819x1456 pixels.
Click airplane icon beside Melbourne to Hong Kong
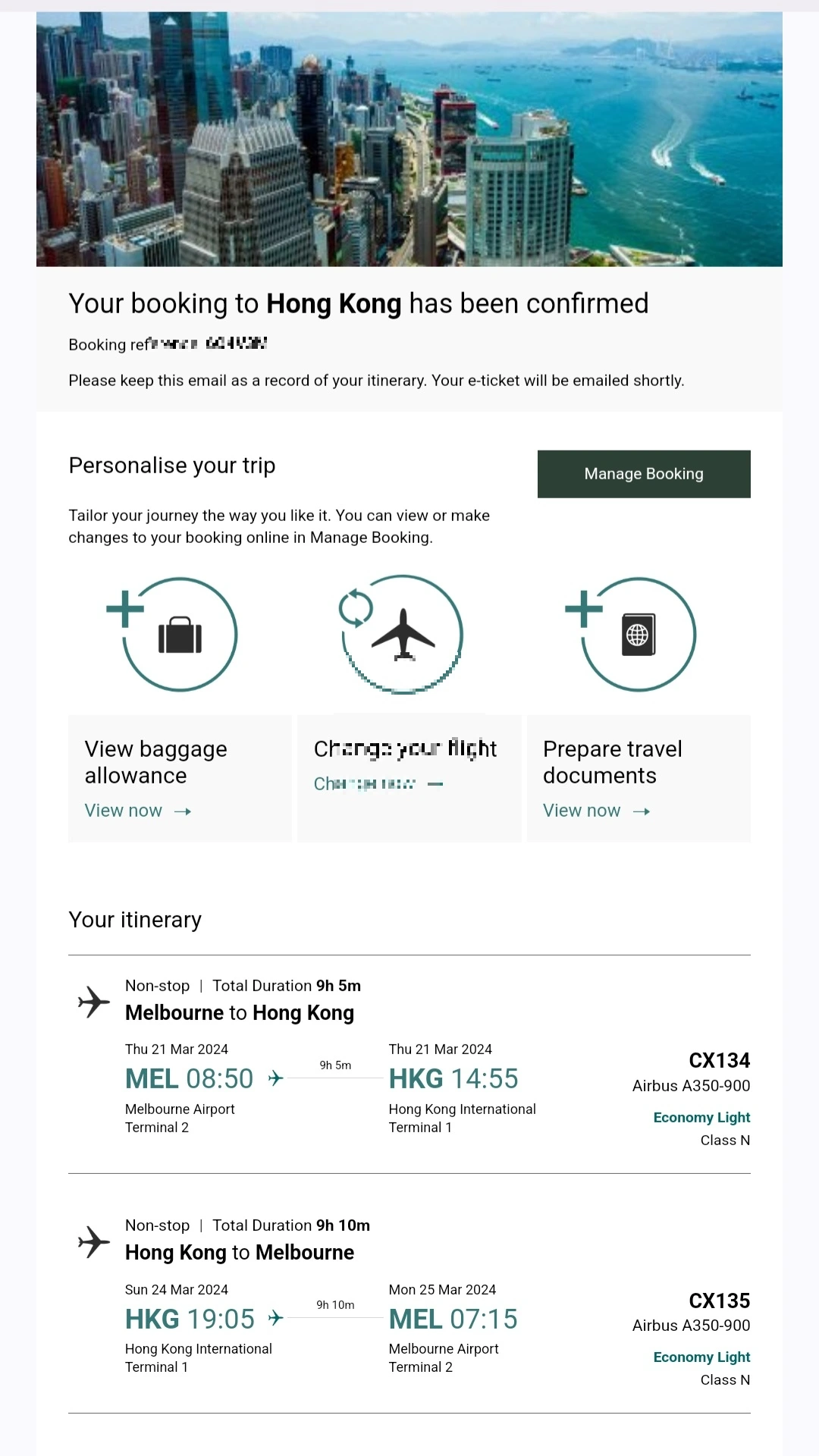click(94, 1002)
